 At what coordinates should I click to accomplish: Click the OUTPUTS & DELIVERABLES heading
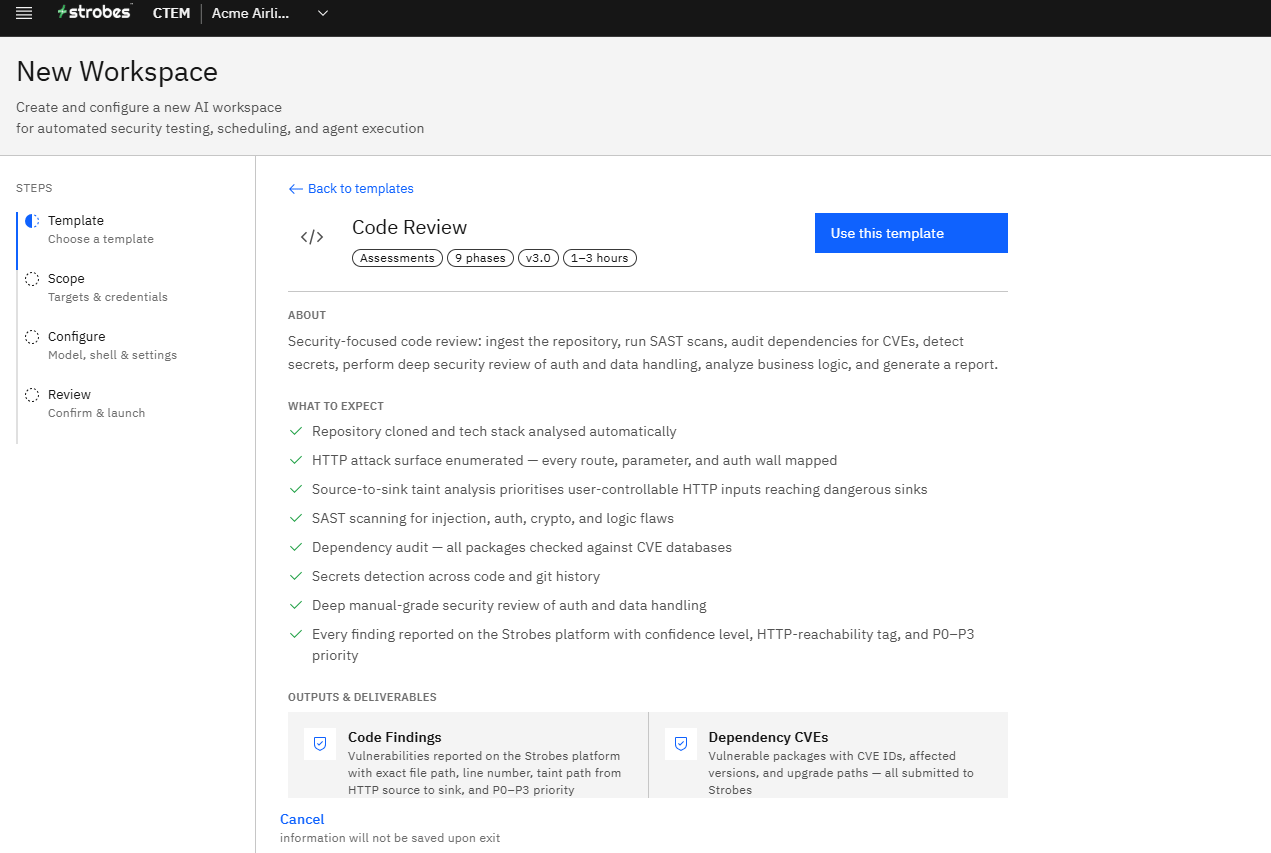pyautogui.click(x=362, y=697)
